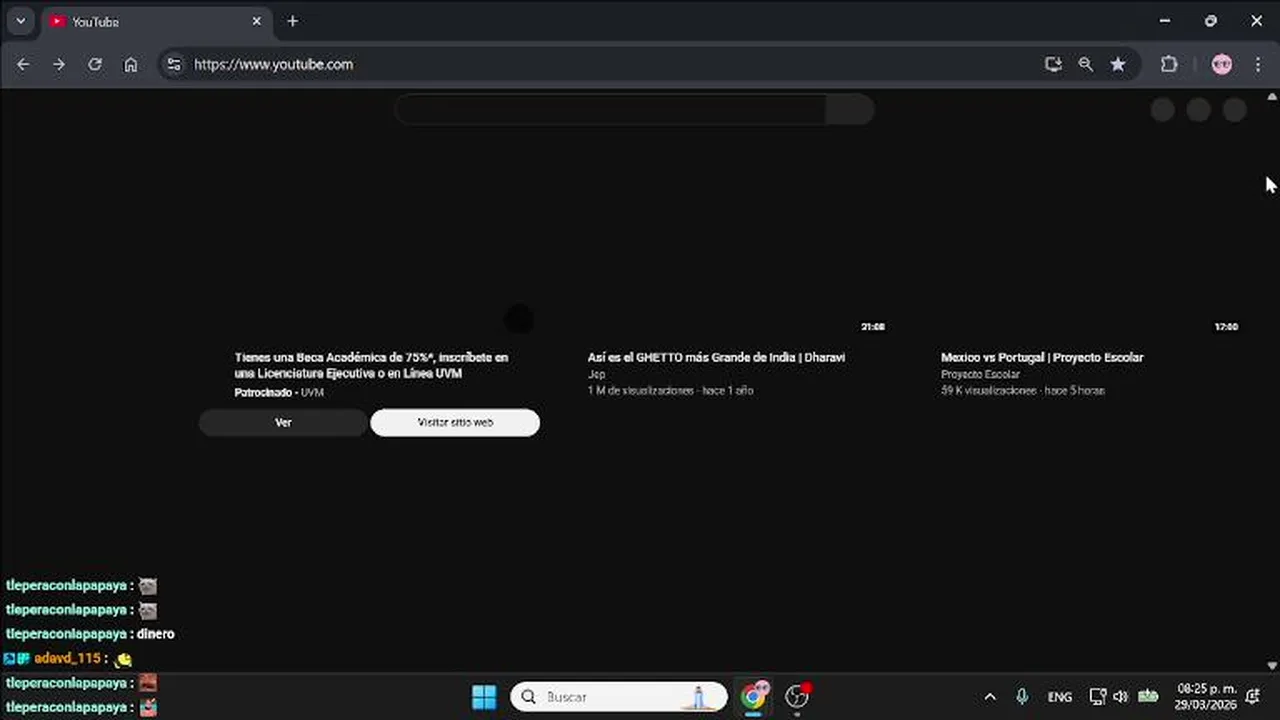The width and height of the screenshot is (1280, 720).
Task: Open Chrome from the taskbar
Action: (x=753, y=697)
